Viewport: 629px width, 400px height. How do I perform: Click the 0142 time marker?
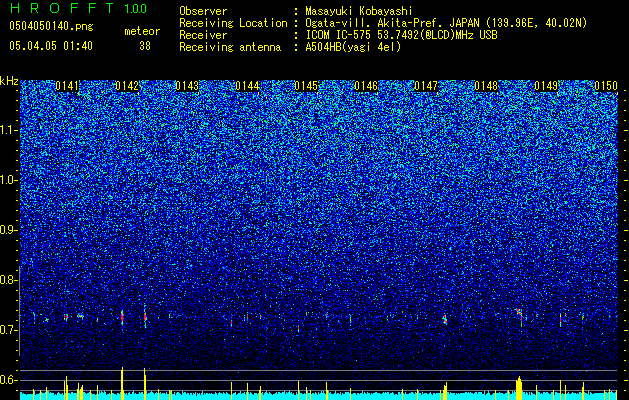127,86
